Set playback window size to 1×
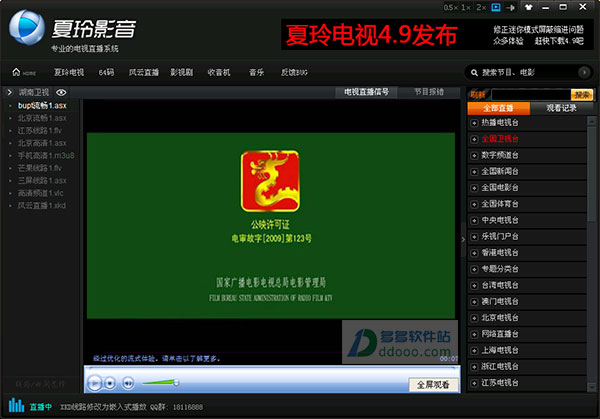The height and width of the screenshot is (419, 600). click(x=466, y=8)
